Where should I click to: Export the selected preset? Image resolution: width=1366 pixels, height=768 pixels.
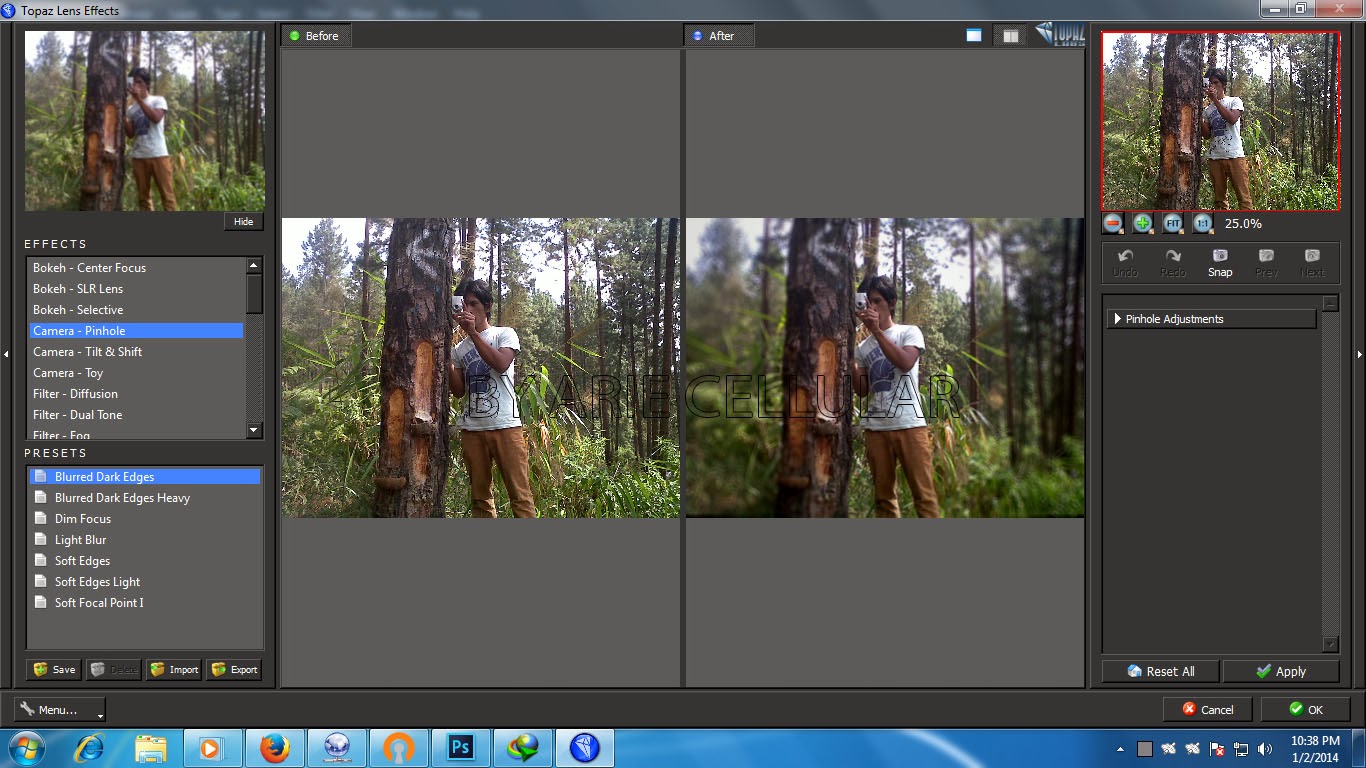click(x=234, y=670)
